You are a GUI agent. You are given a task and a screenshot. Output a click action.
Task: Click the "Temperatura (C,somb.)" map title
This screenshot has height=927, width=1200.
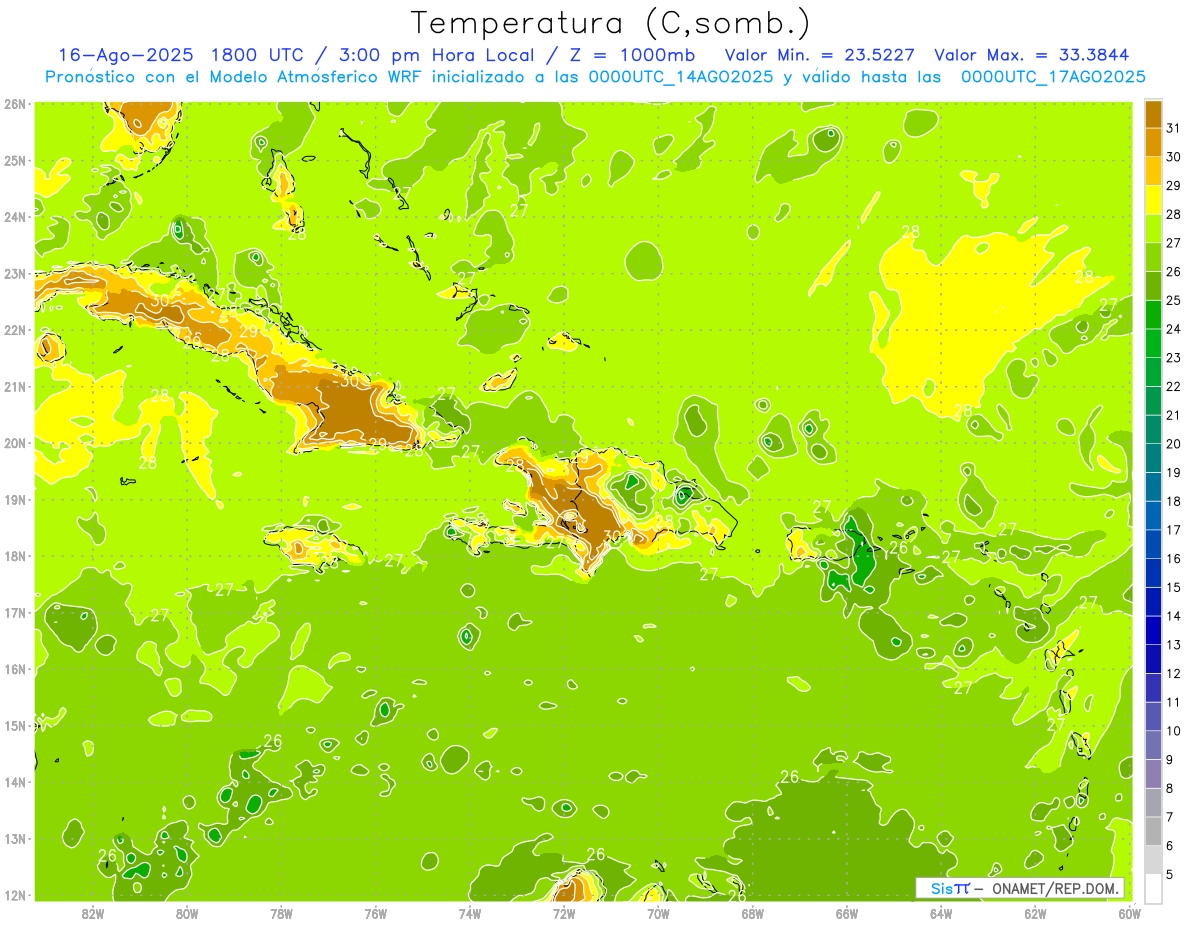611,23
